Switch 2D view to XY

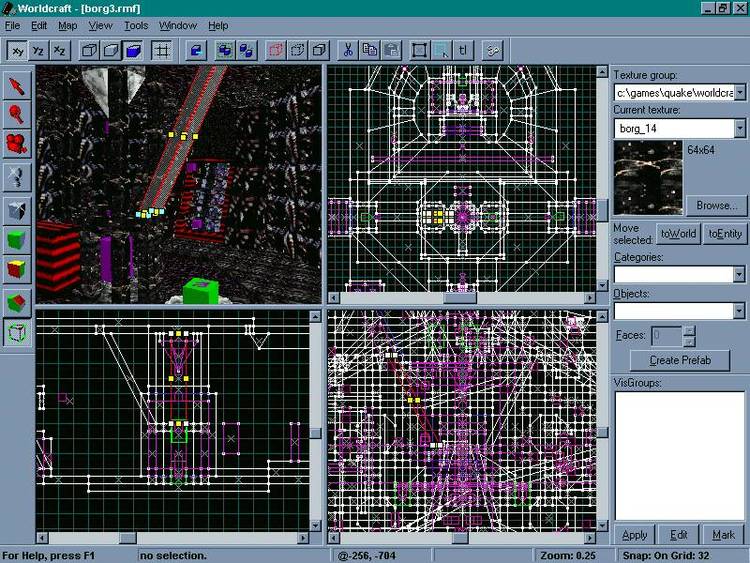coord(17,49)
